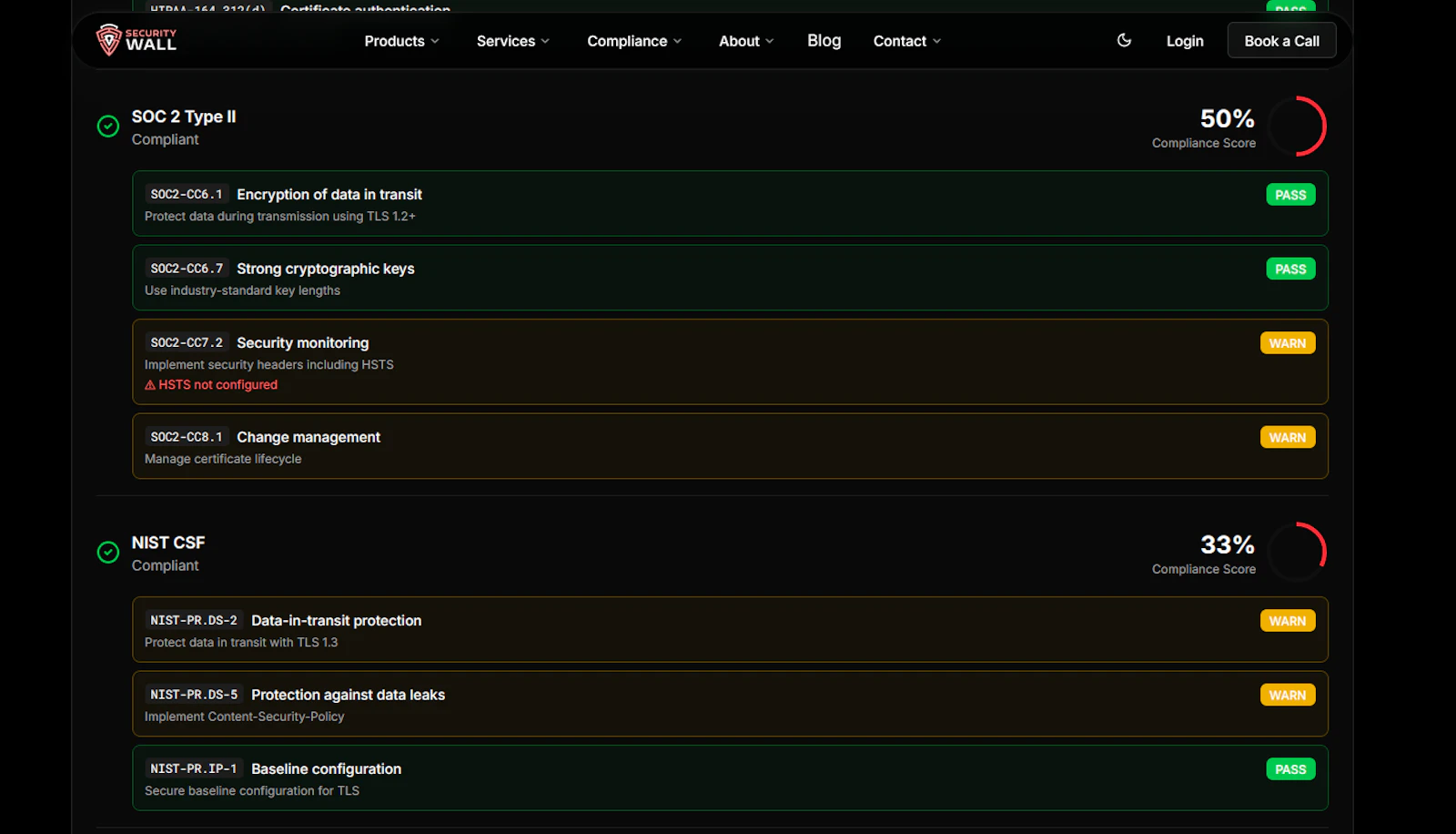Screen dimensions: 1456x834
Task: Open the Compliance dropdown
Action: tap(634, 41)
